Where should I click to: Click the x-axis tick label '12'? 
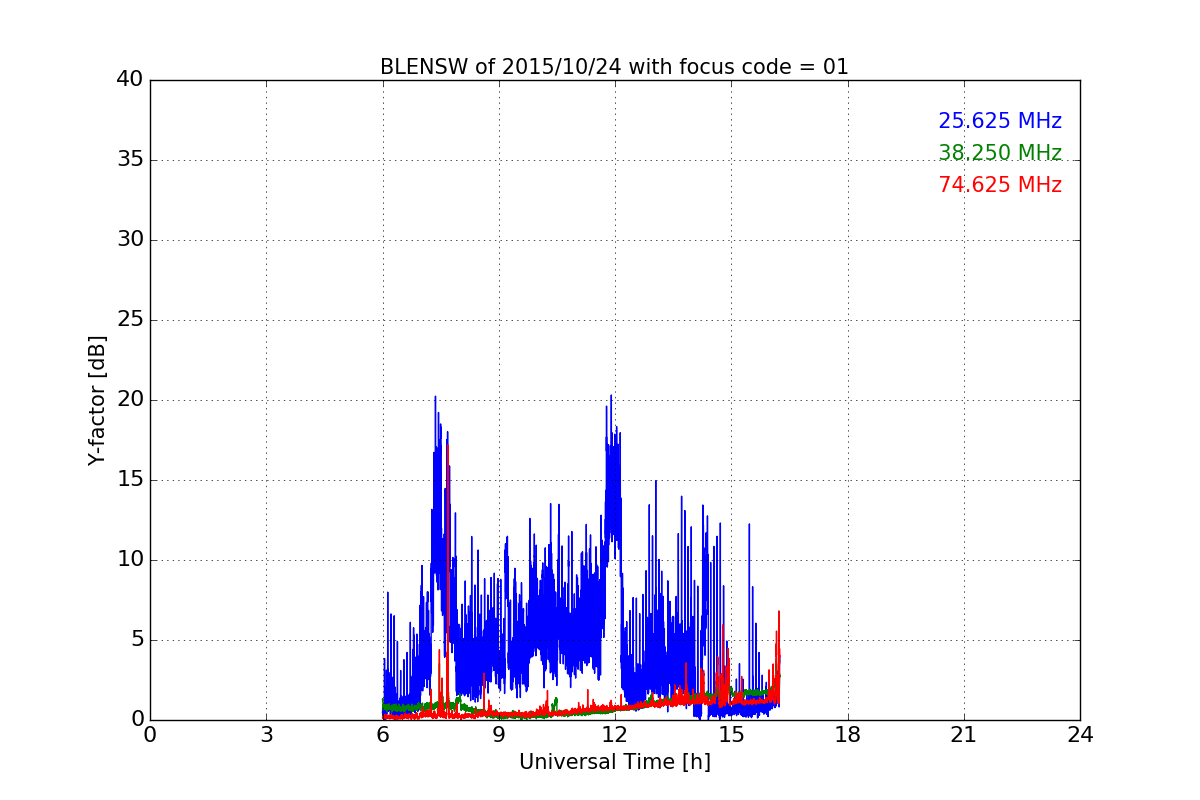point(615,735)
